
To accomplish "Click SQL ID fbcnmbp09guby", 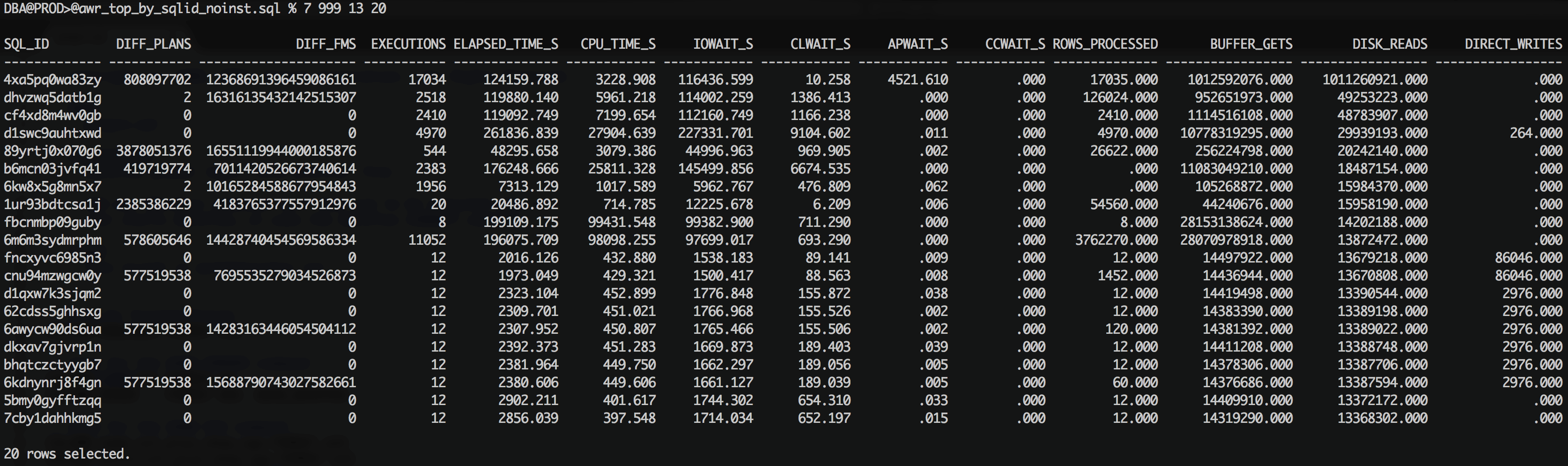I will click(x=52, y=222).
